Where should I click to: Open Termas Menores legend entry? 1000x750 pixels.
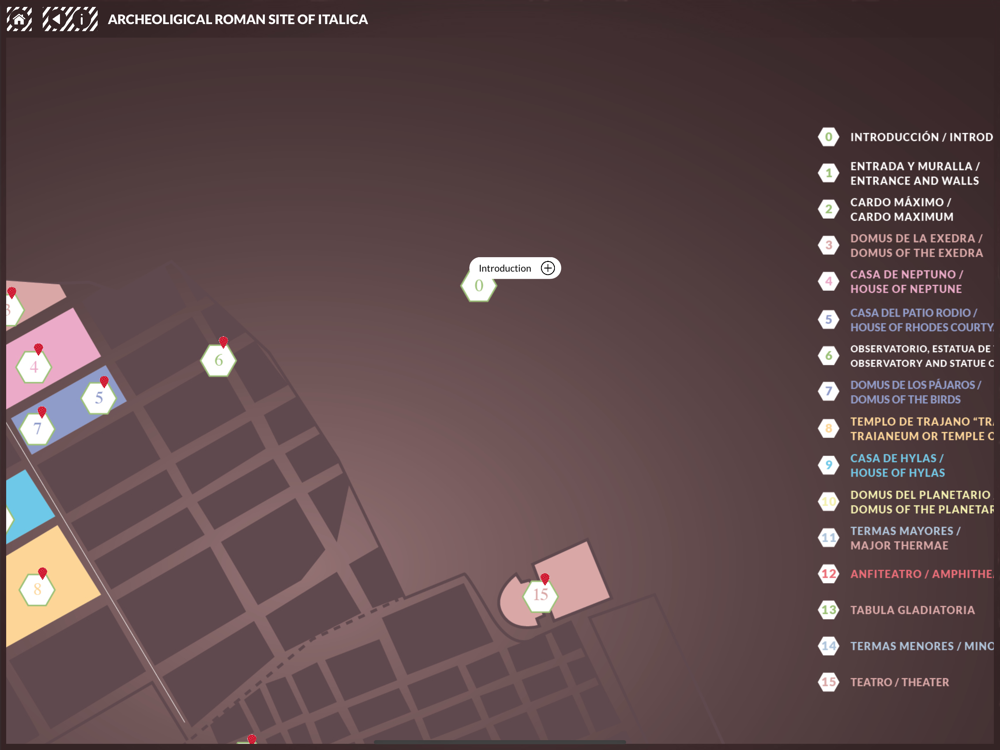(906, 646)
